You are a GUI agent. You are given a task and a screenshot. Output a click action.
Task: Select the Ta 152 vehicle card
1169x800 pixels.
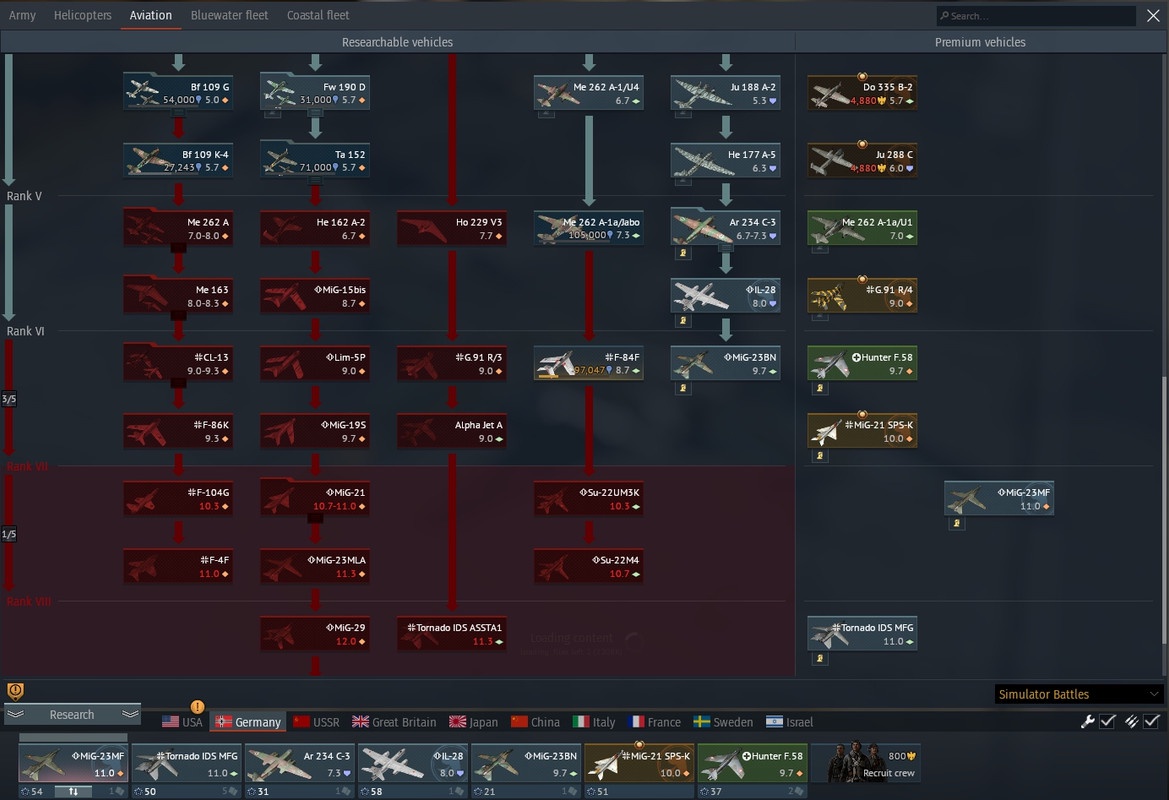coord(315,160)
